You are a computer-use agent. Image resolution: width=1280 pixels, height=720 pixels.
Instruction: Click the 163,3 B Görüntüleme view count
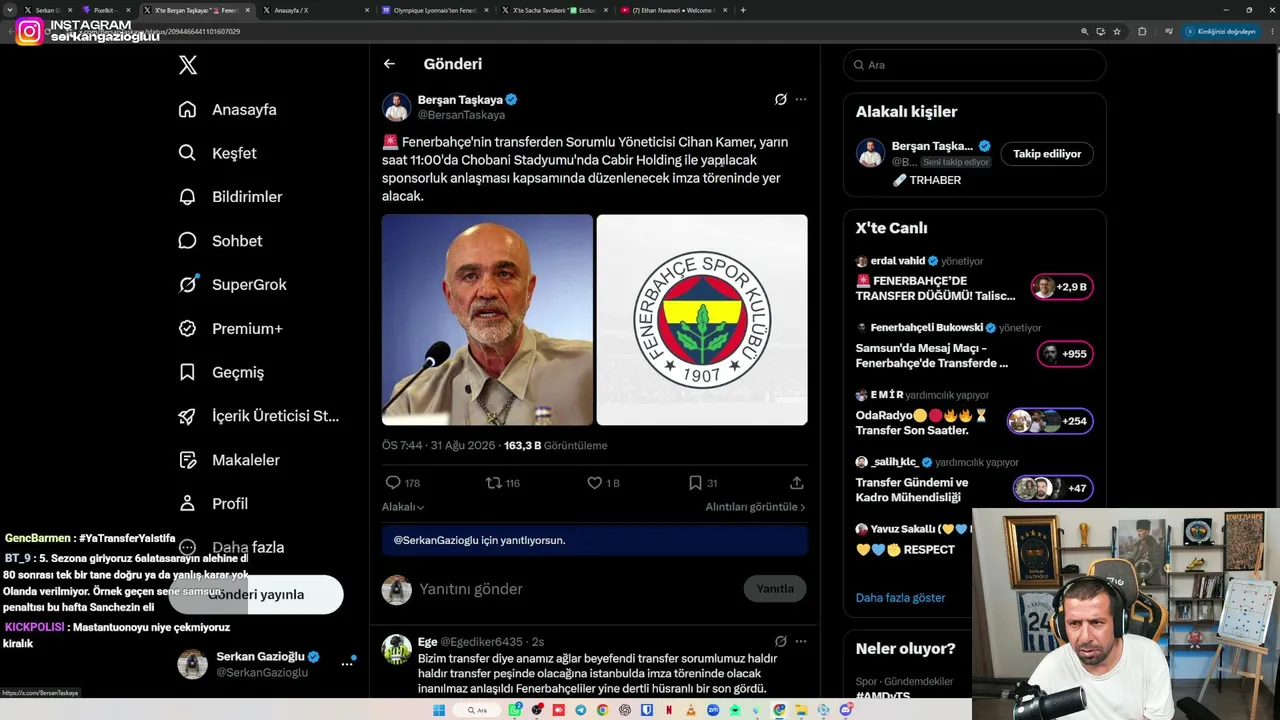coord(556,446)
